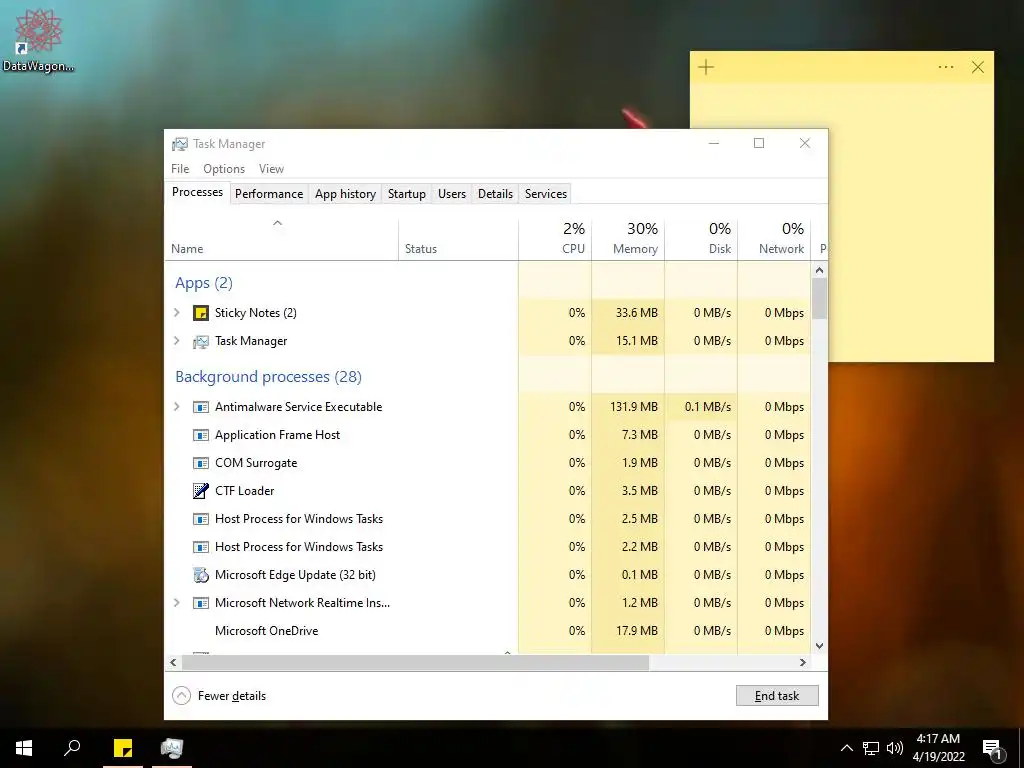The width and height of the screenshot is (1024, 768).
Task: Expand the Task Manager process group
Action: click(x=176, y=341)
